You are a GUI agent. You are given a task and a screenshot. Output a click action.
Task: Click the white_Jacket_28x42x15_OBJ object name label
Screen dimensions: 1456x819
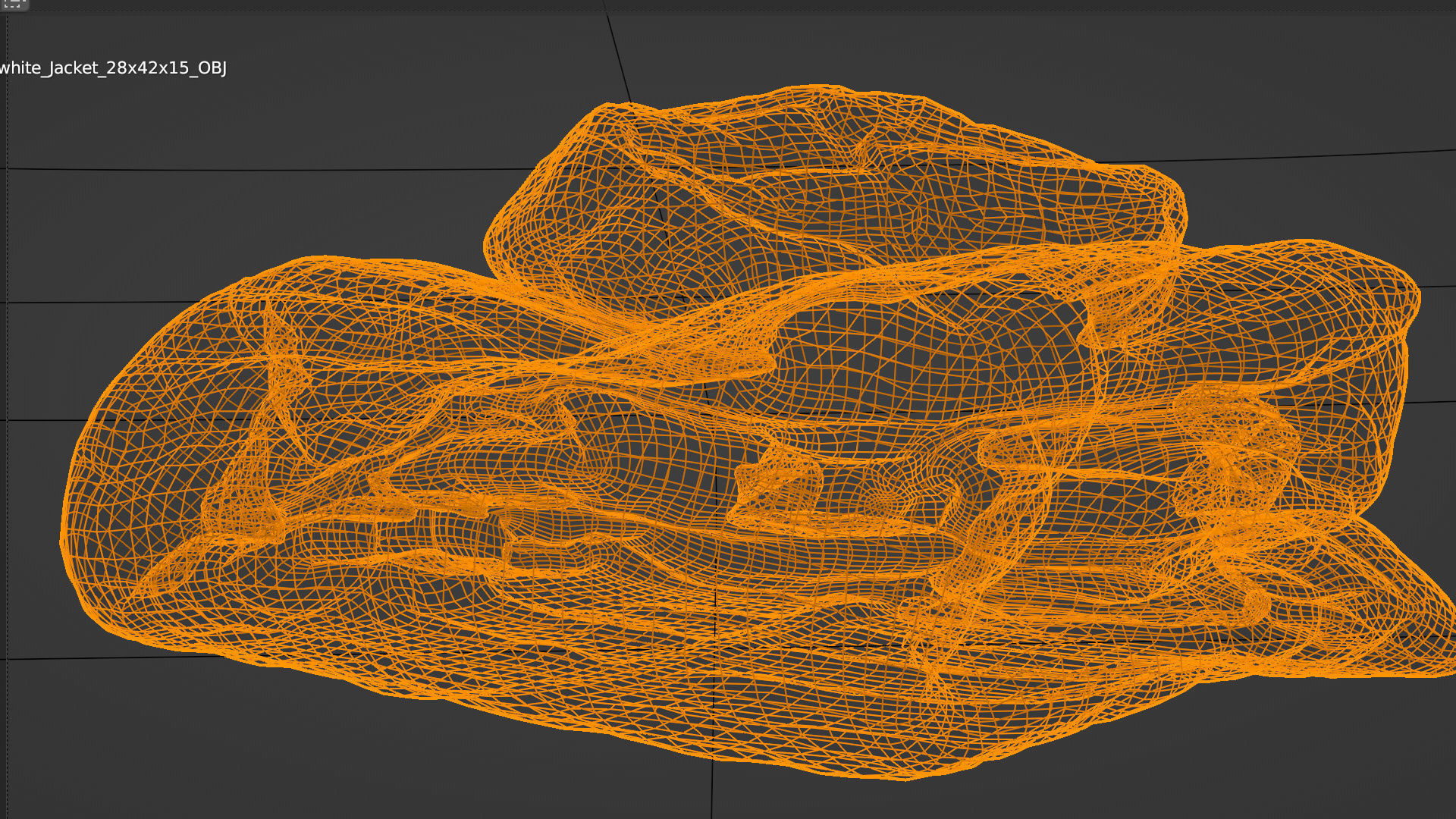[113, 68]
